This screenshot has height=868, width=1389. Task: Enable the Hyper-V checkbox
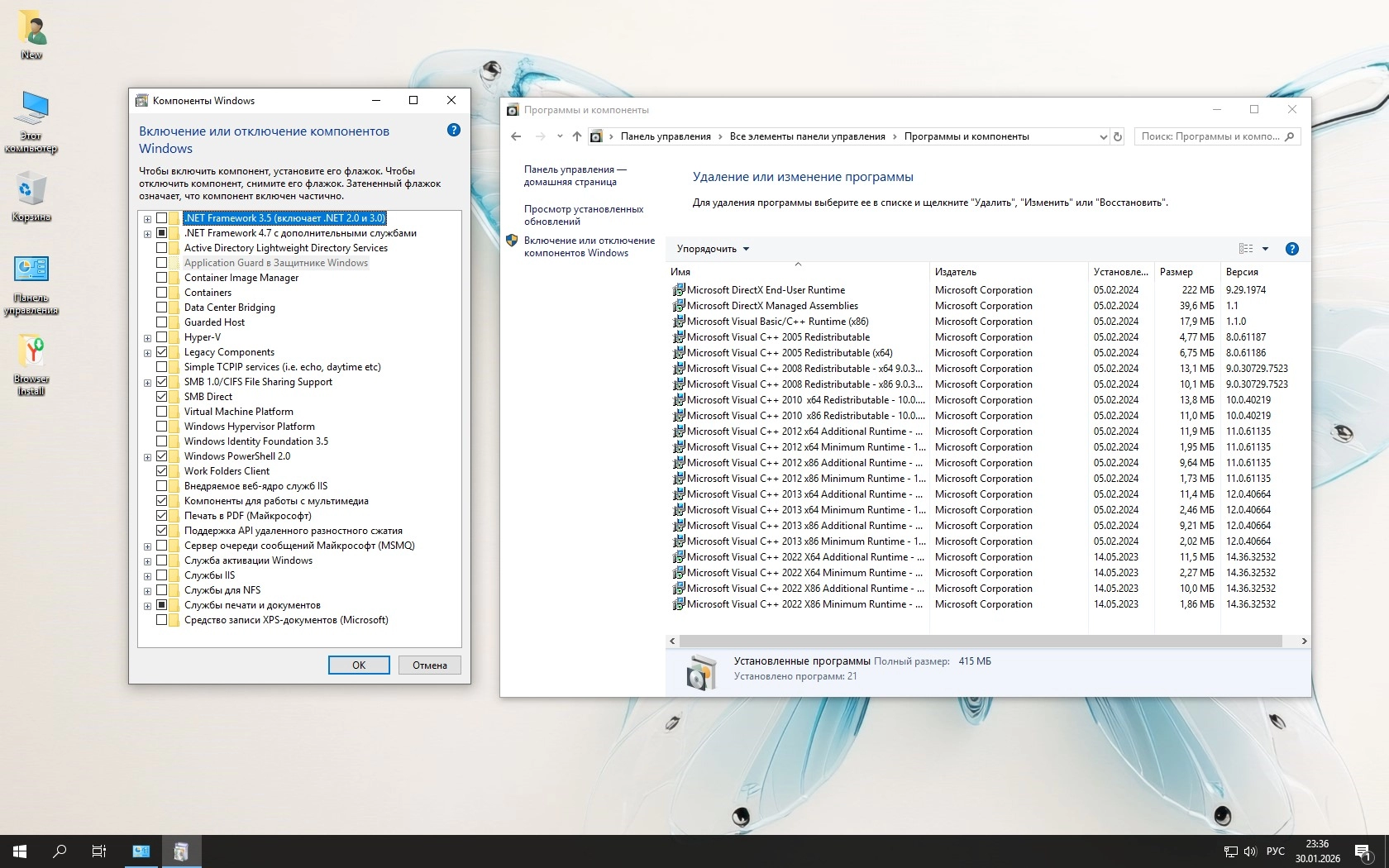(x=162, y=337)
